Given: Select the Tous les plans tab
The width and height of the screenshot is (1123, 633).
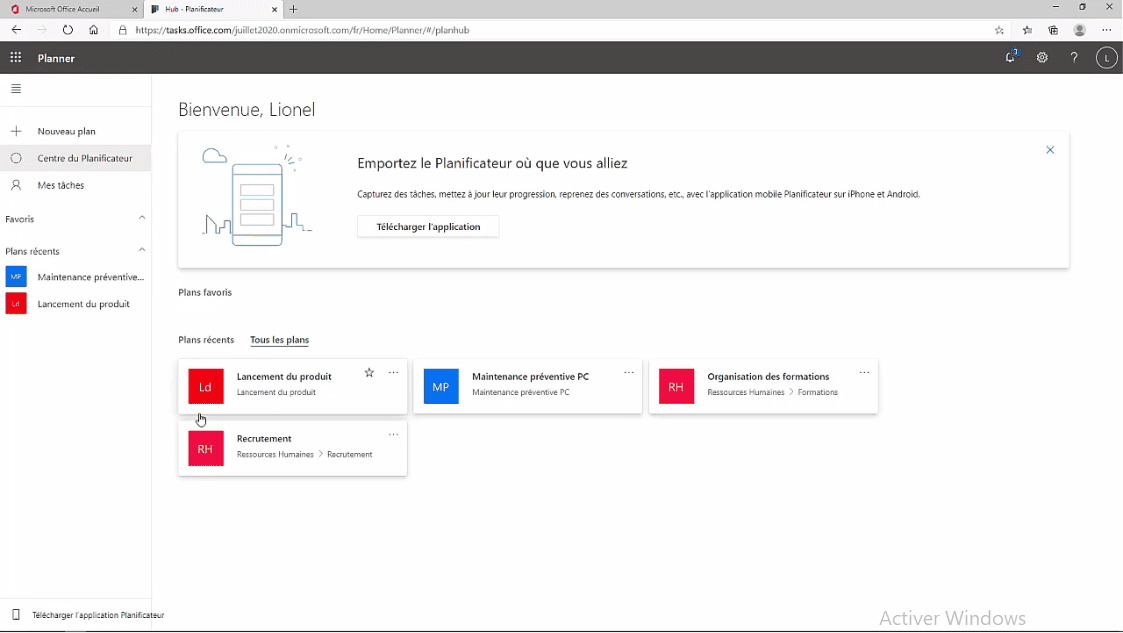Looking at the screenshot, I should 279,340.
